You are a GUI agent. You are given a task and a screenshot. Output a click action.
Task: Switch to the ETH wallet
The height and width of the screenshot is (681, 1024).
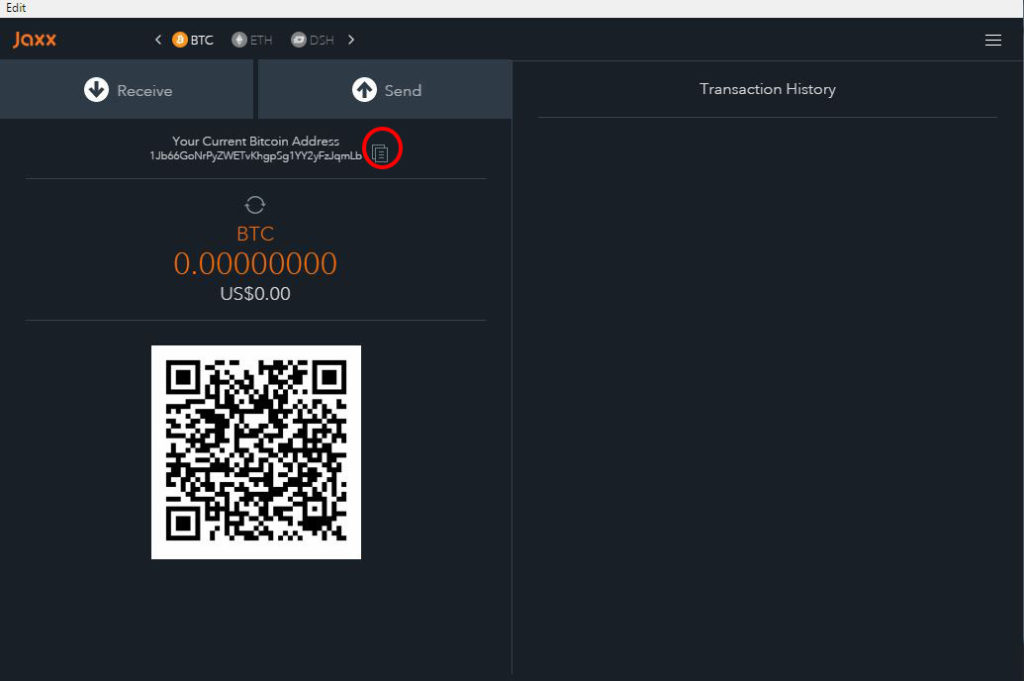click(x=252, y=40)
